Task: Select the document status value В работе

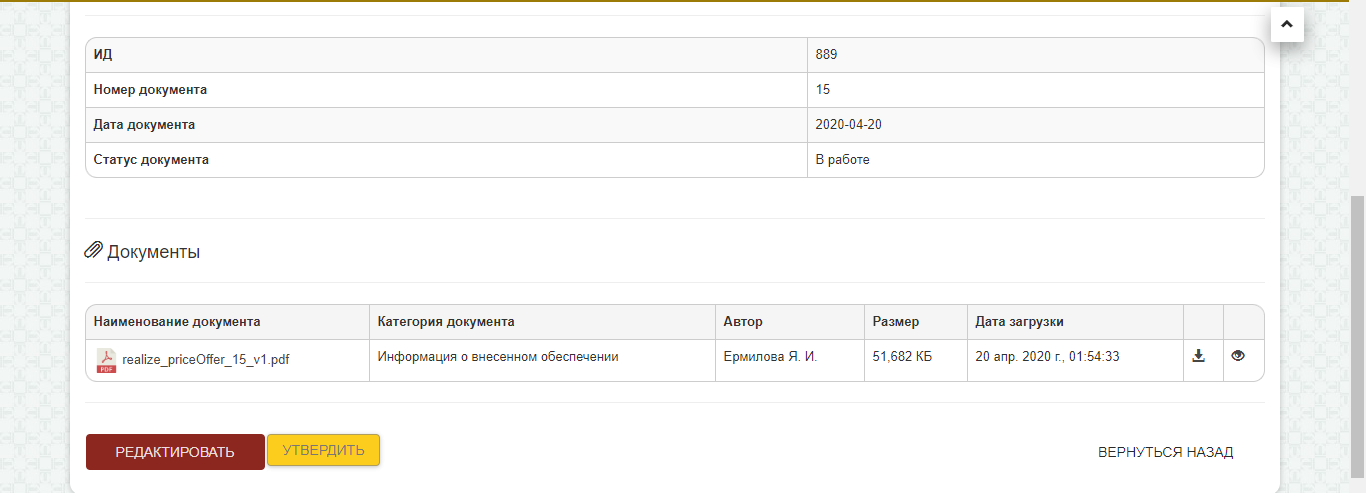Action: 842,160
